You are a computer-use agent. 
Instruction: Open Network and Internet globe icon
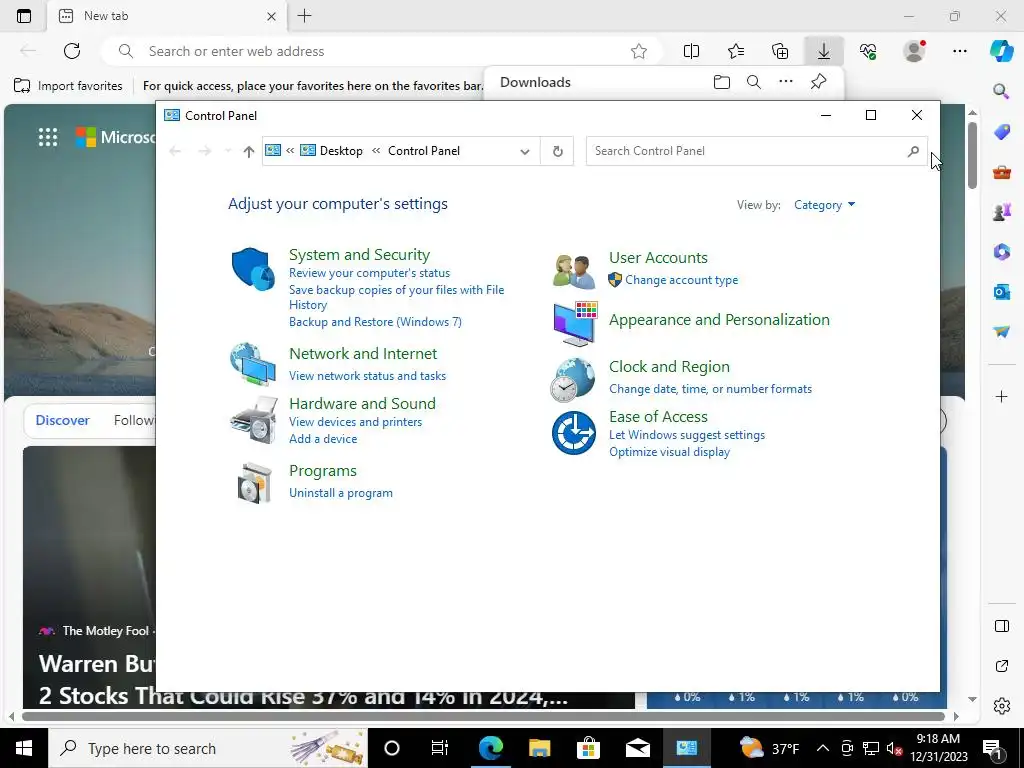[x=253, y=364]
